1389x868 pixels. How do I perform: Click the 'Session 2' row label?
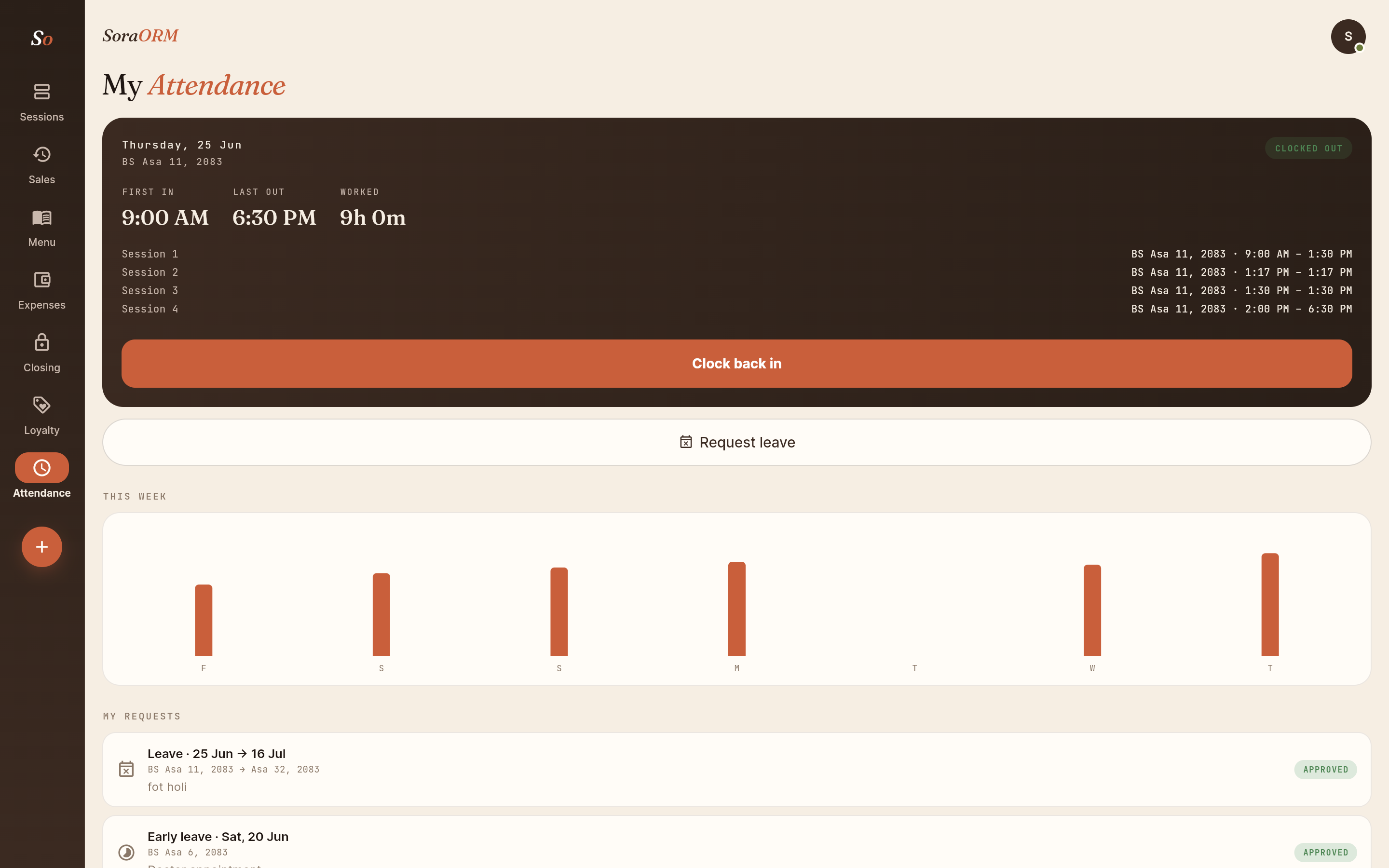(150, 272)
